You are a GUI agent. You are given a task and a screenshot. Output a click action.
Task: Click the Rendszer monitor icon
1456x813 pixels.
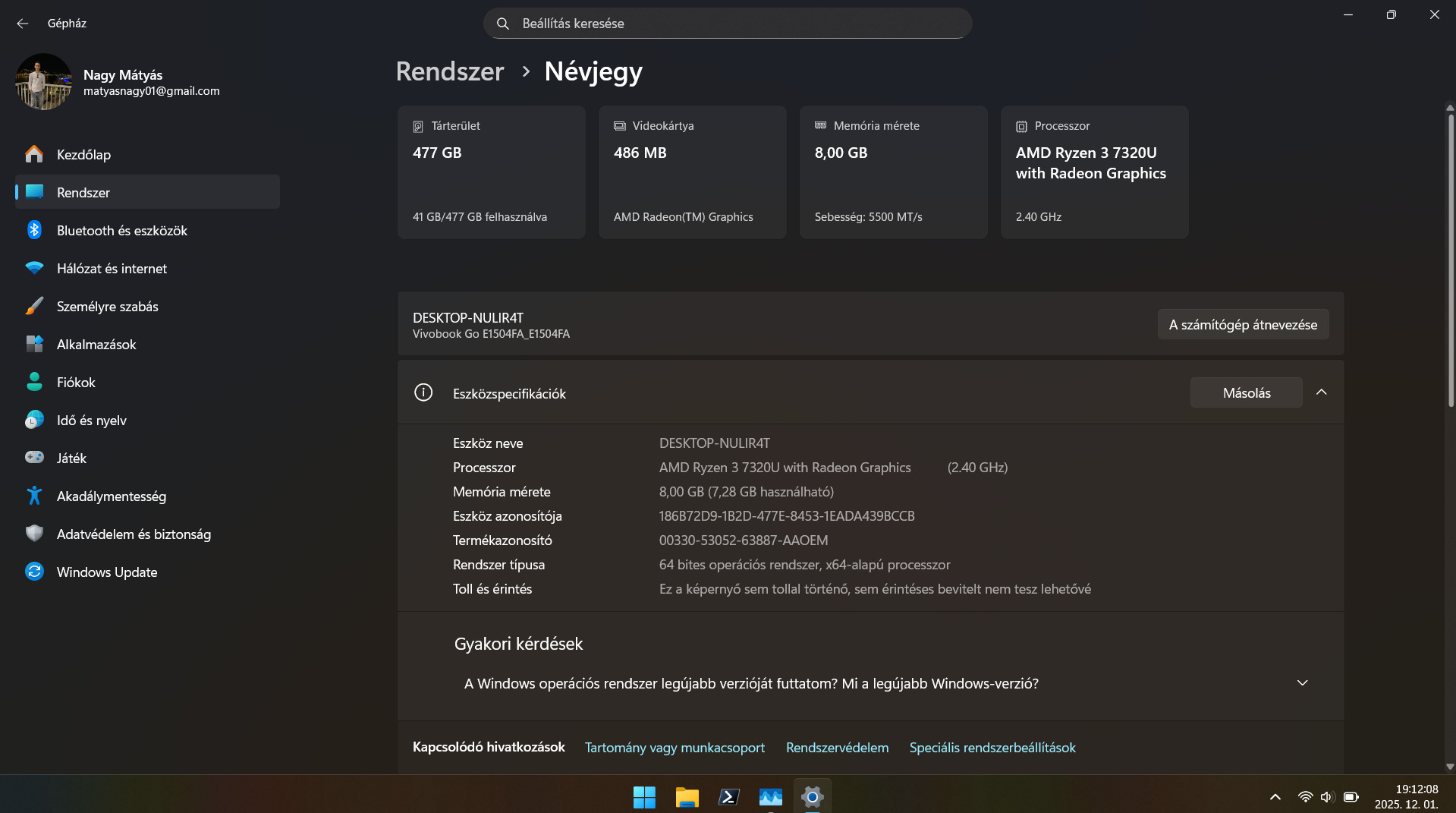click(34, 192)
